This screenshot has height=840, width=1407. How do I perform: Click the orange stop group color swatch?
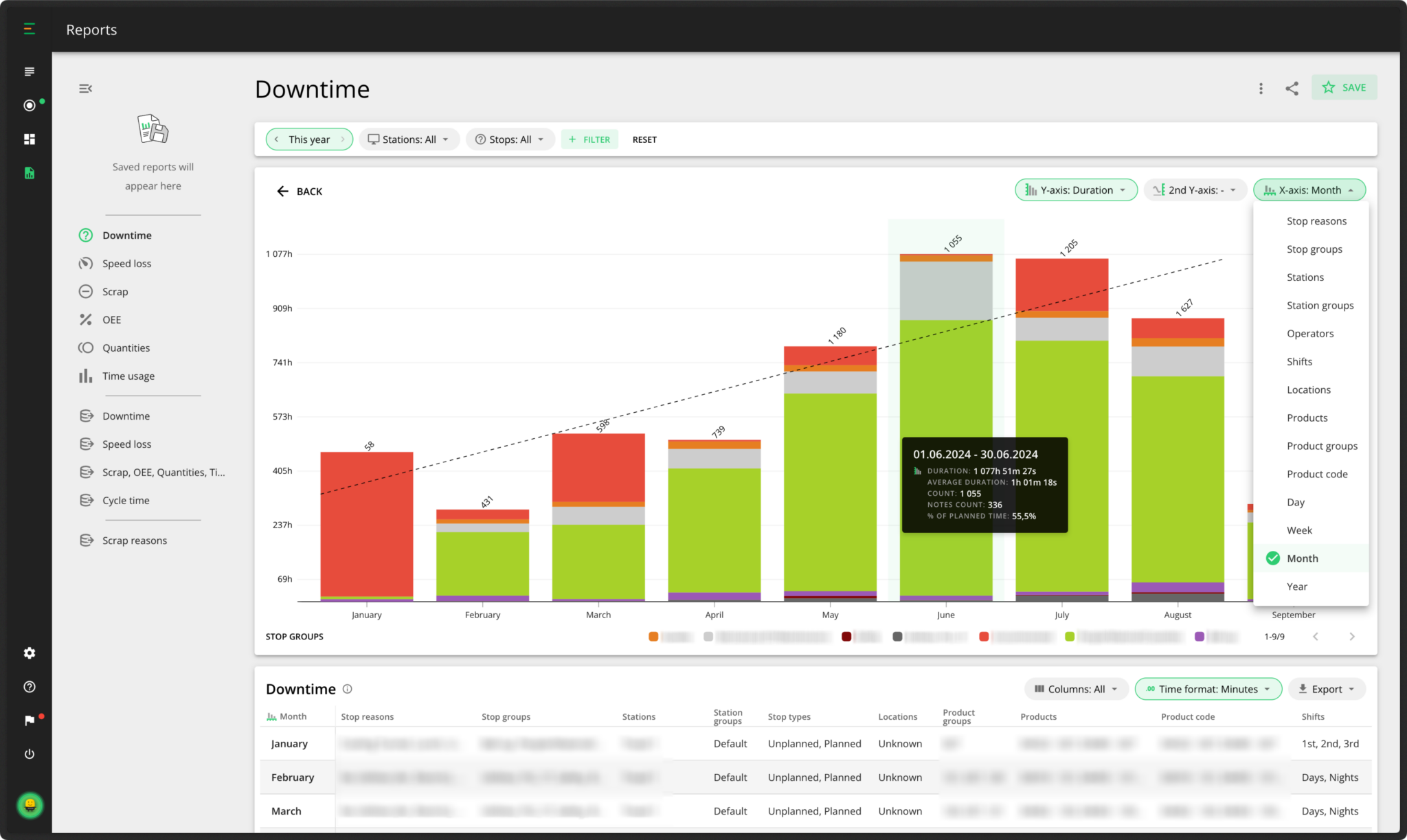653,636
